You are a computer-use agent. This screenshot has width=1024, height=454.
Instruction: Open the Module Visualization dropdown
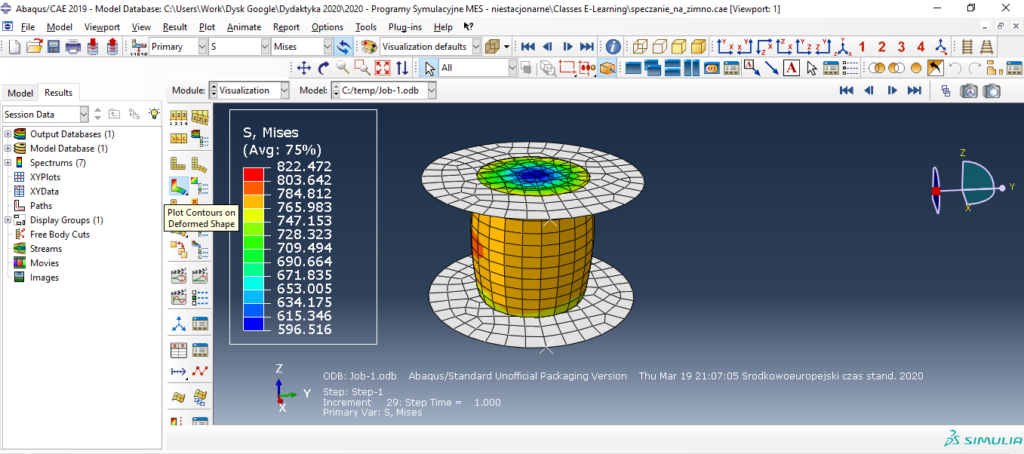click(284, 91)
